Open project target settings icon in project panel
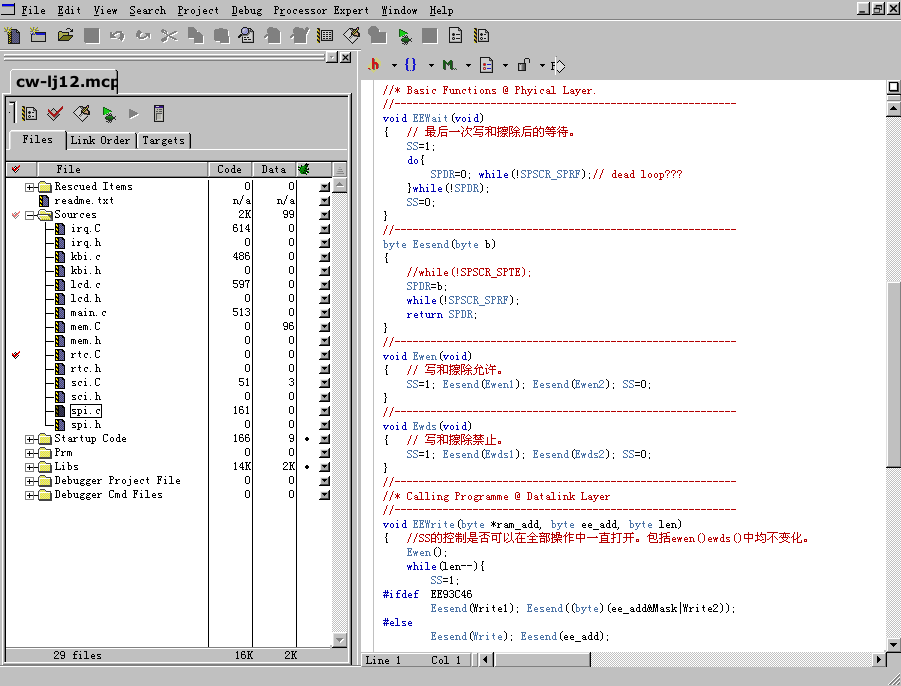 (29, 113)
